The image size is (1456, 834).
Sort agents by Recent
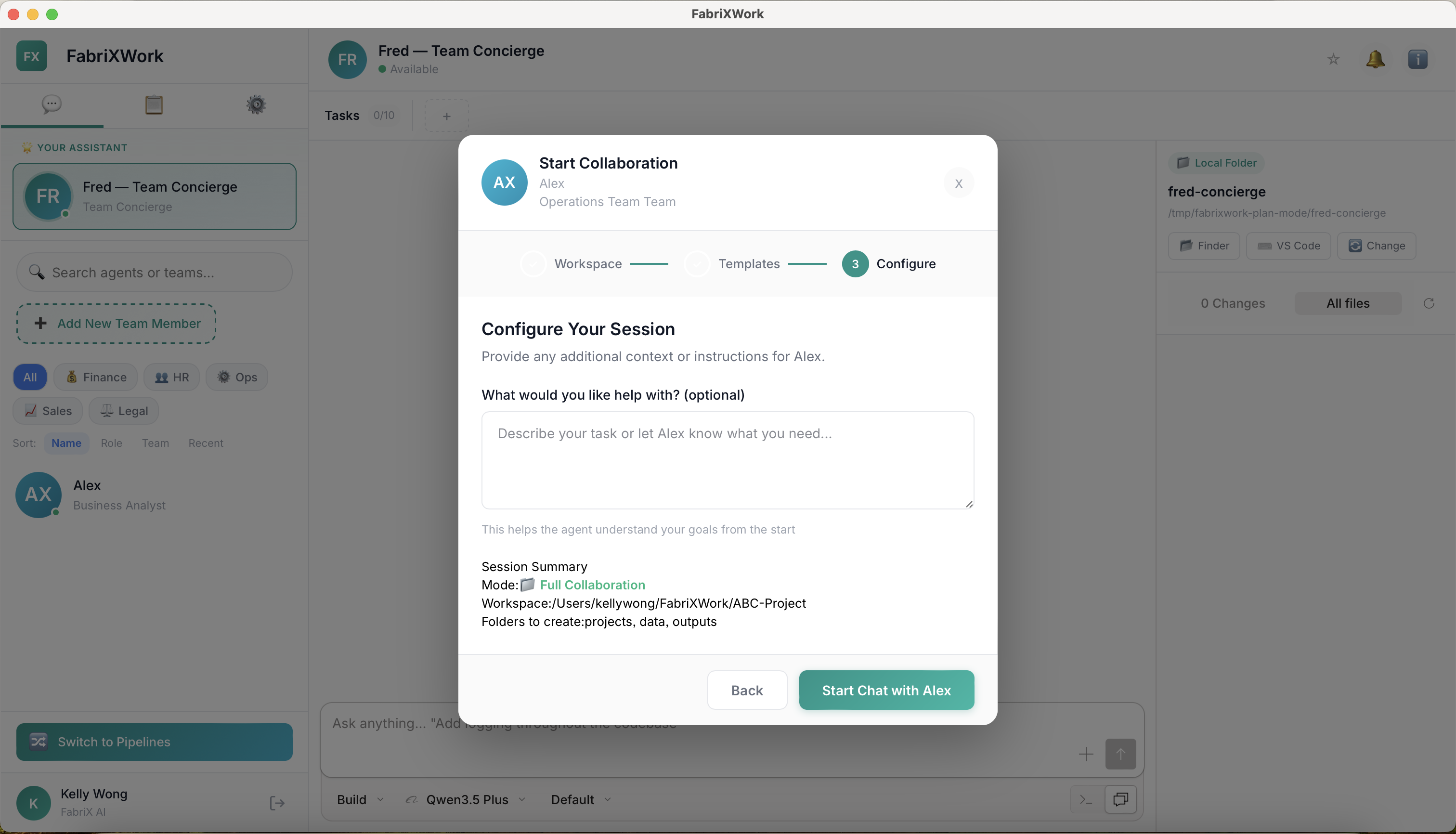point(206,443)
